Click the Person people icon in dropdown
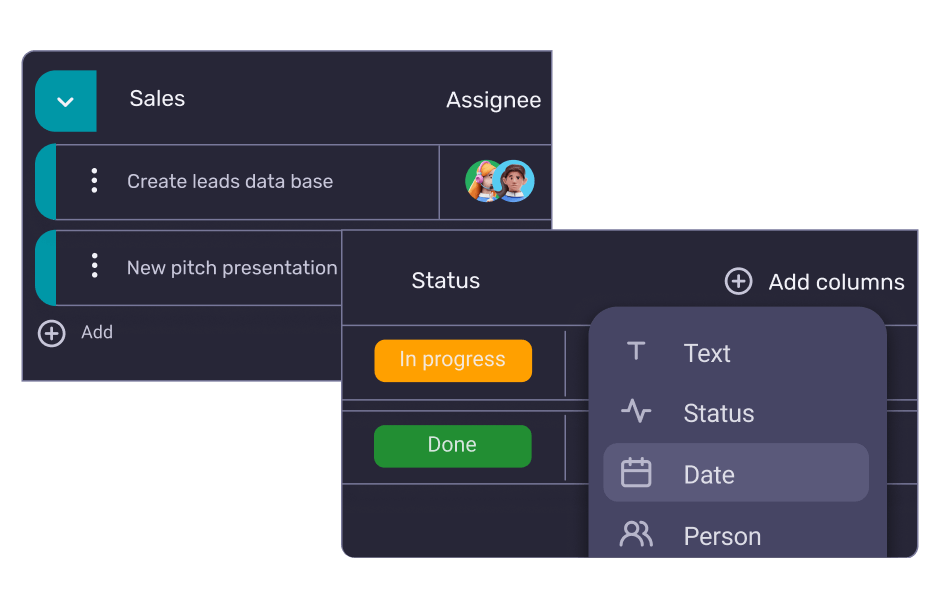This screenshot has height=606, width=940. coord(636,535)
